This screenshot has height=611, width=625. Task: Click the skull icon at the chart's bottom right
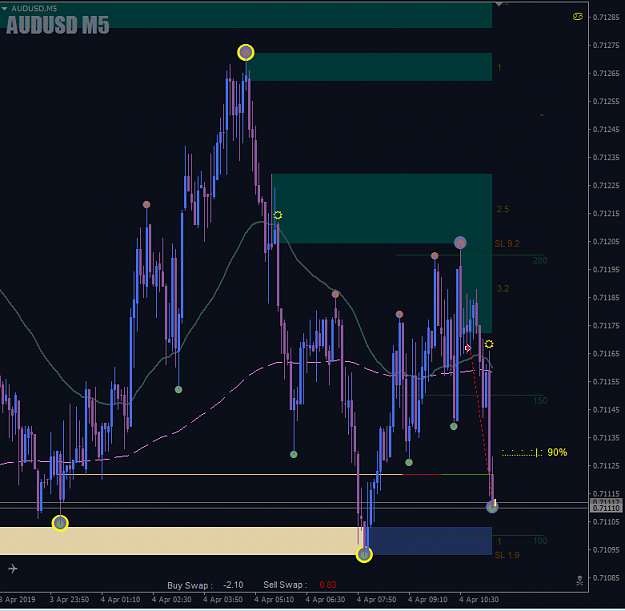(580, 580)
